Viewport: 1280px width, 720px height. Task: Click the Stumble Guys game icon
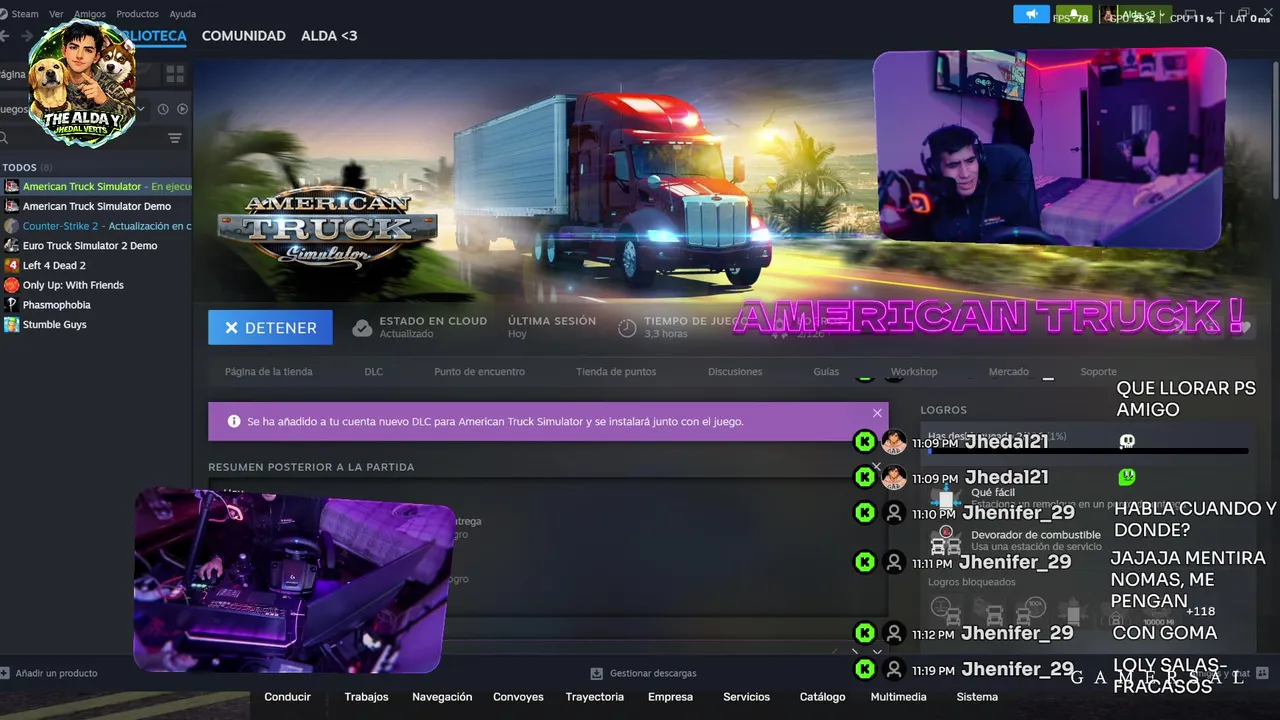tap(11, 324)
